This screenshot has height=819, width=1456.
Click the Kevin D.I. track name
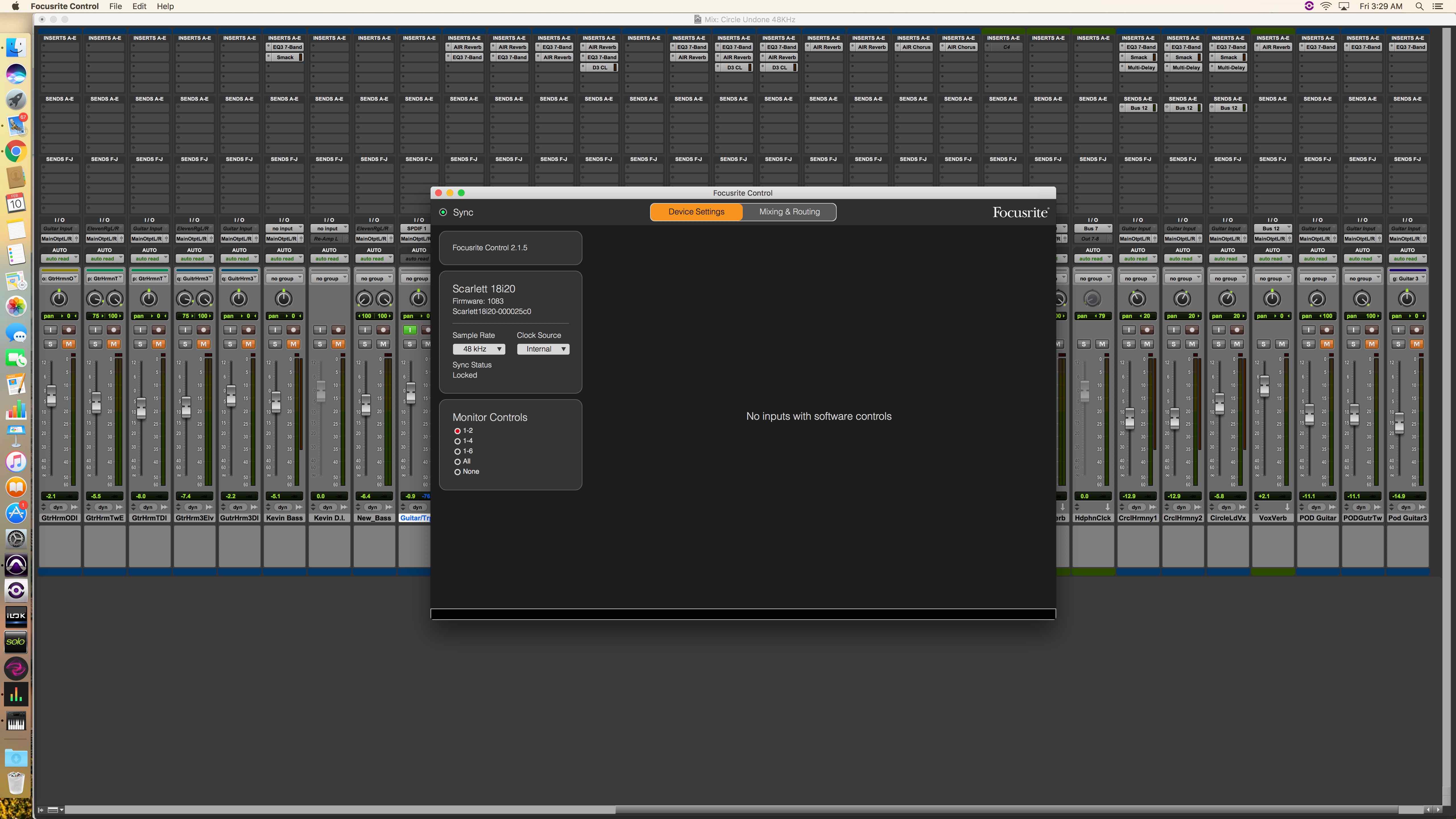point(329,518)
